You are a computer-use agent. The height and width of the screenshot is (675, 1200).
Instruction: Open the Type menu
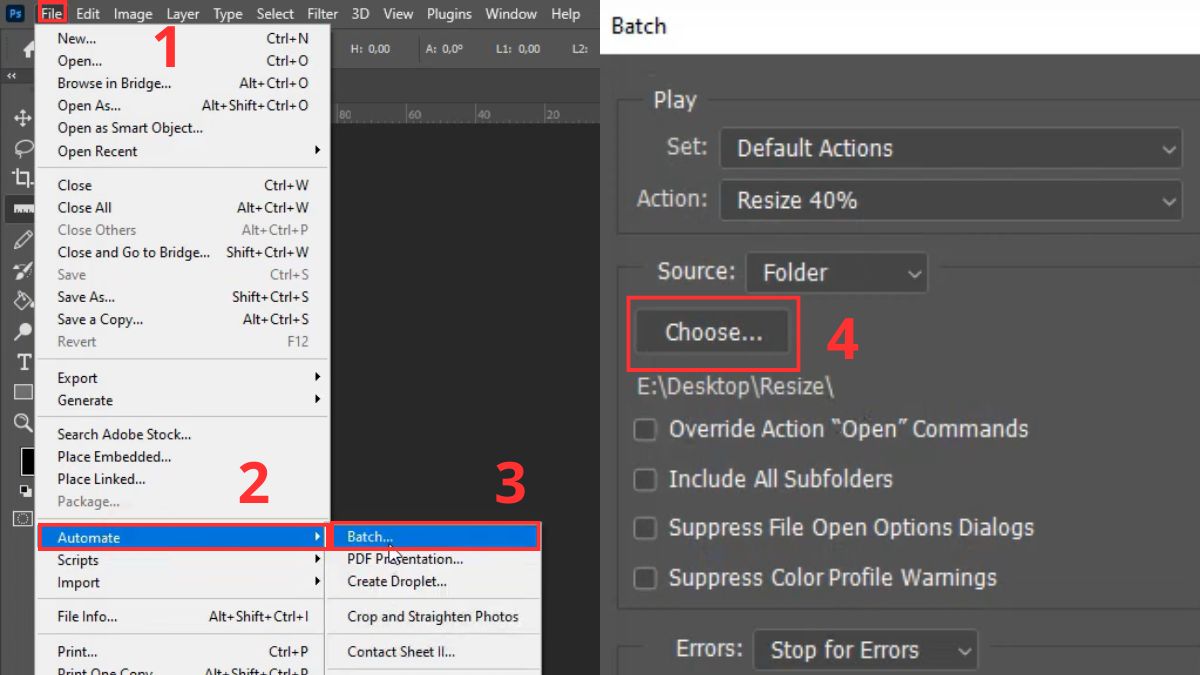tap(228, 14)
